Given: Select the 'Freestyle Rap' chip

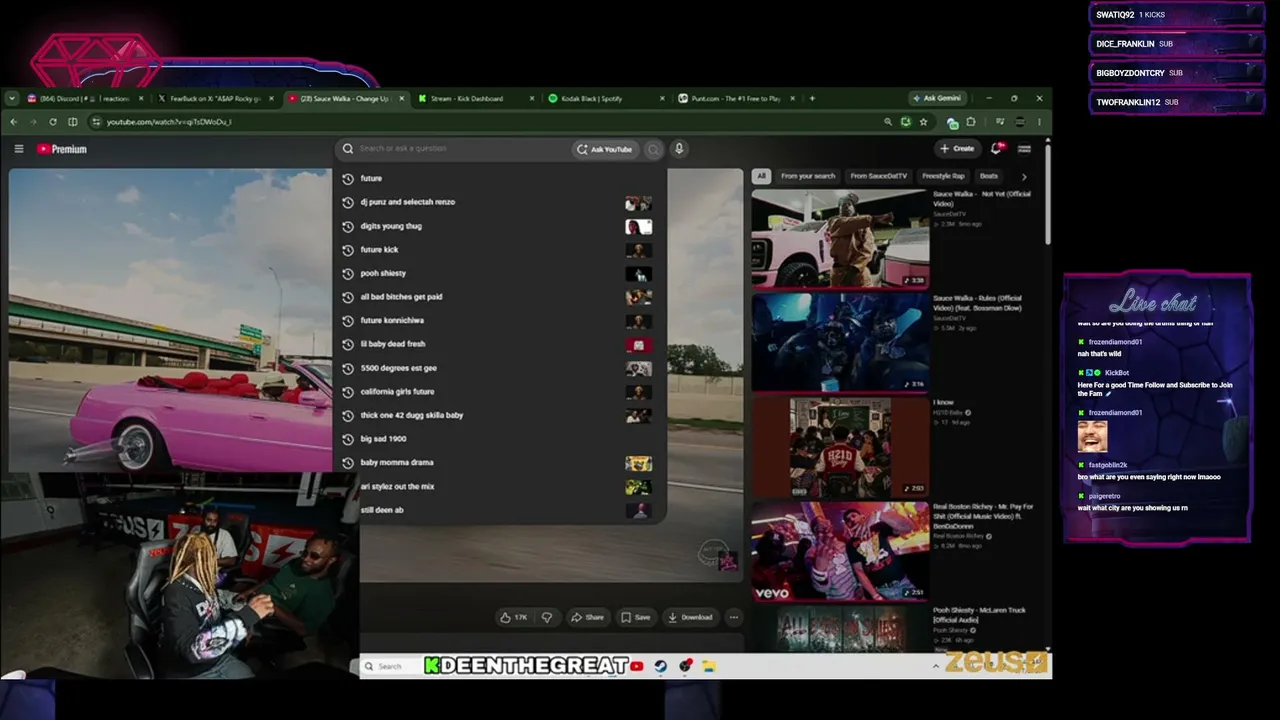Looking at the screenshot, I should (943, 176).
